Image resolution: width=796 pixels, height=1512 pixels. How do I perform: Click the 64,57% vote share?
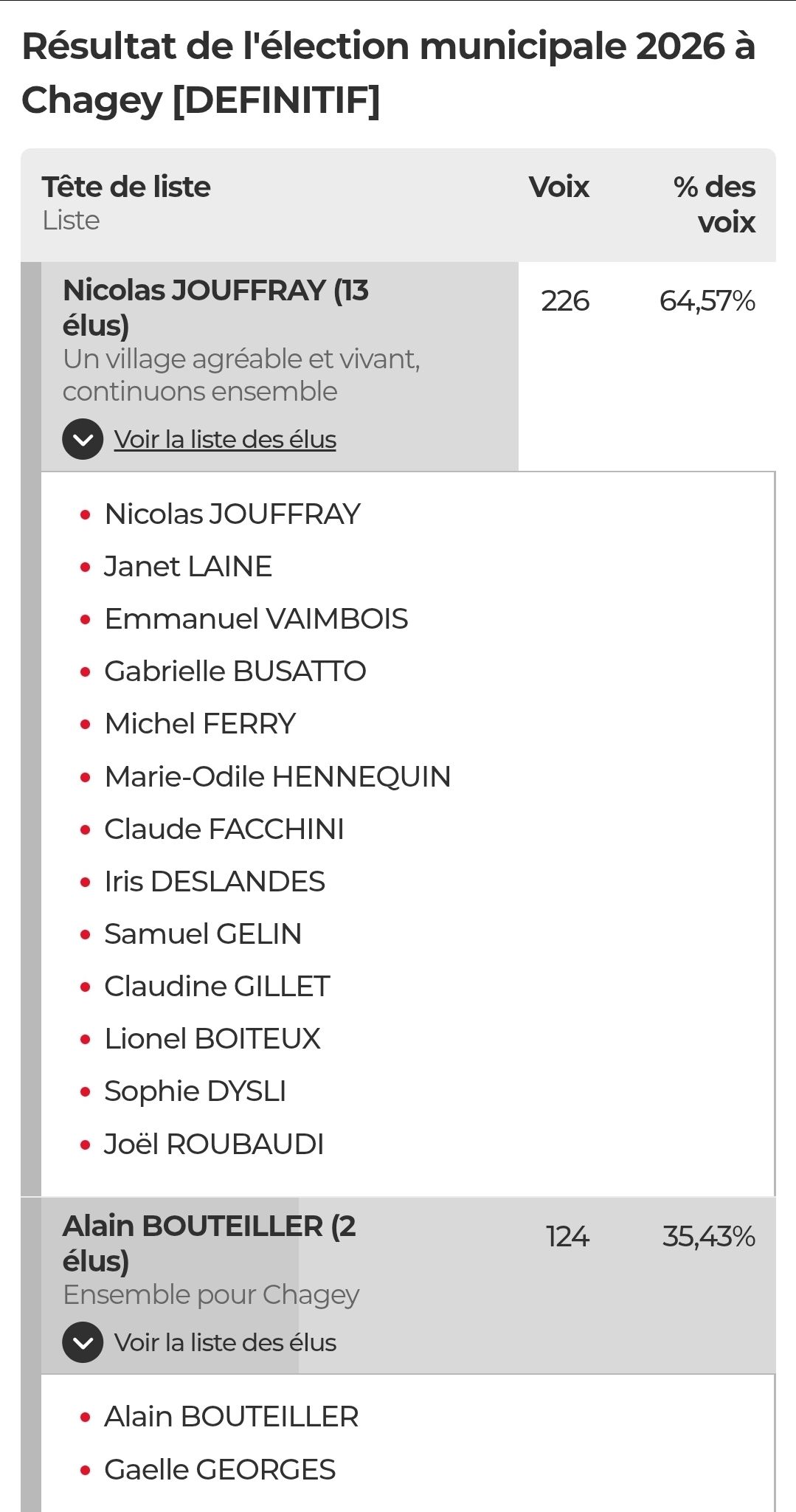tap(707, 301)
